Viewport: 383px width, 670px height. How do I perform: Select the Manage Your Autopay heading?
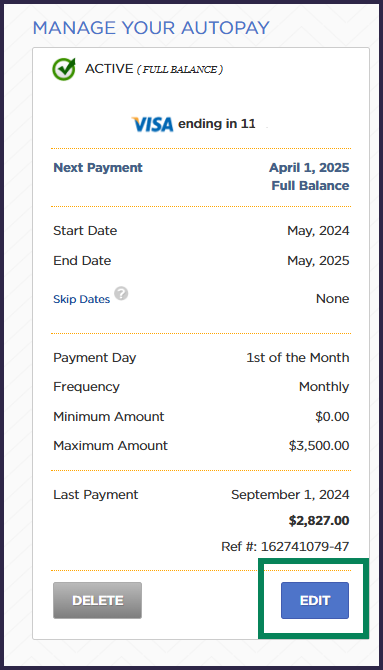coord(151,28)
